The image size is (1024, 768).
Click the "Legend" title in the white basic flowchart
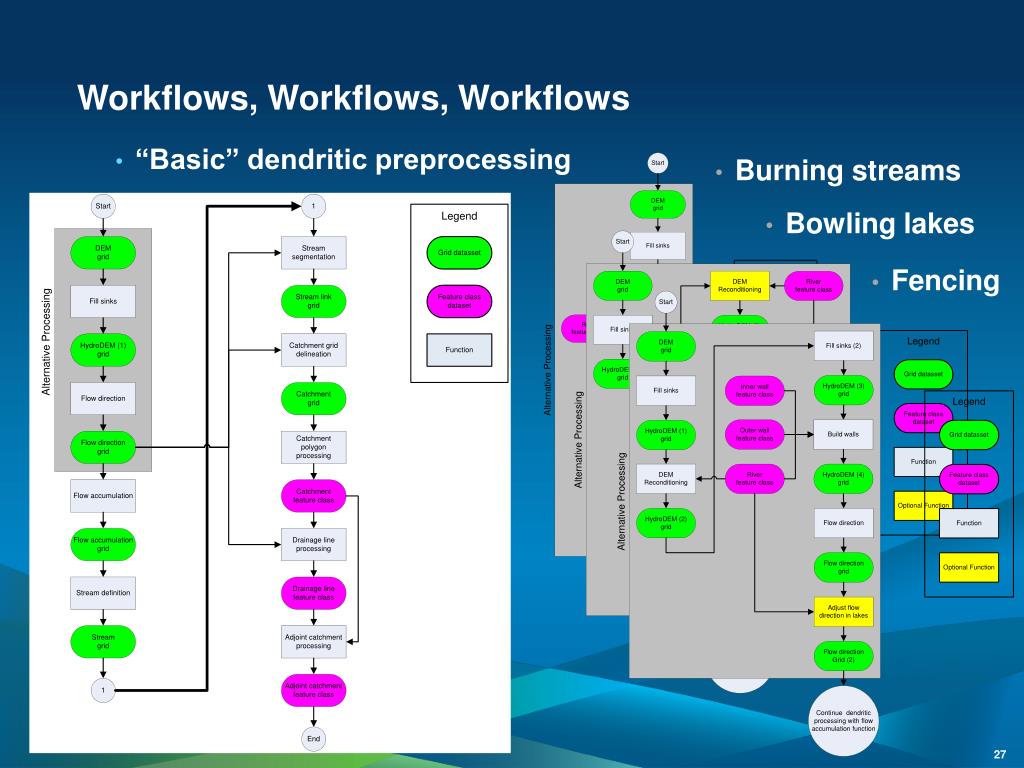pyautogui.click(x=459, y=216)
